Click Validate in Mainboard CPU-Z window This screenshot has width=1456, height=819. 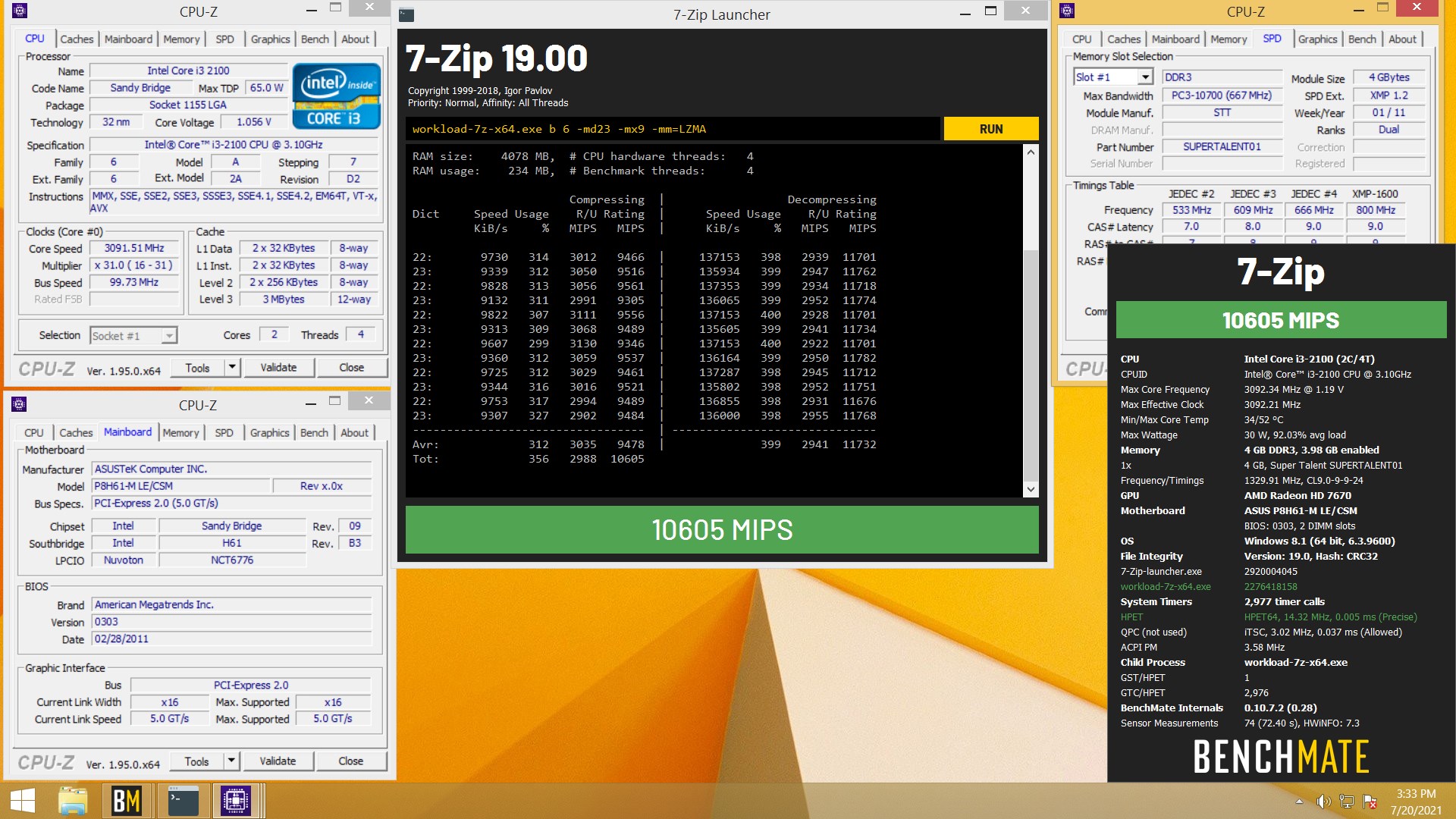point(278,761)
